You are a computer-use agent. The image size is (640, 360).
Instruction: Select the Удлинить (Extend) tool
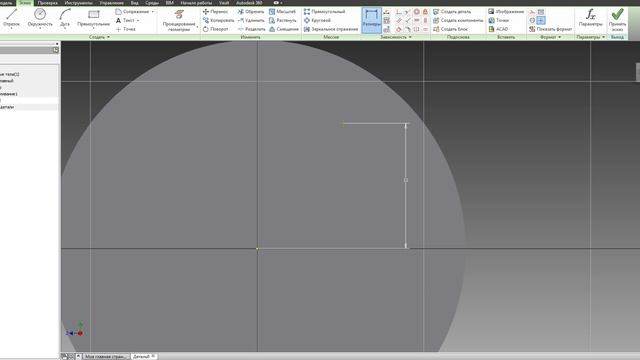(251, 20)
